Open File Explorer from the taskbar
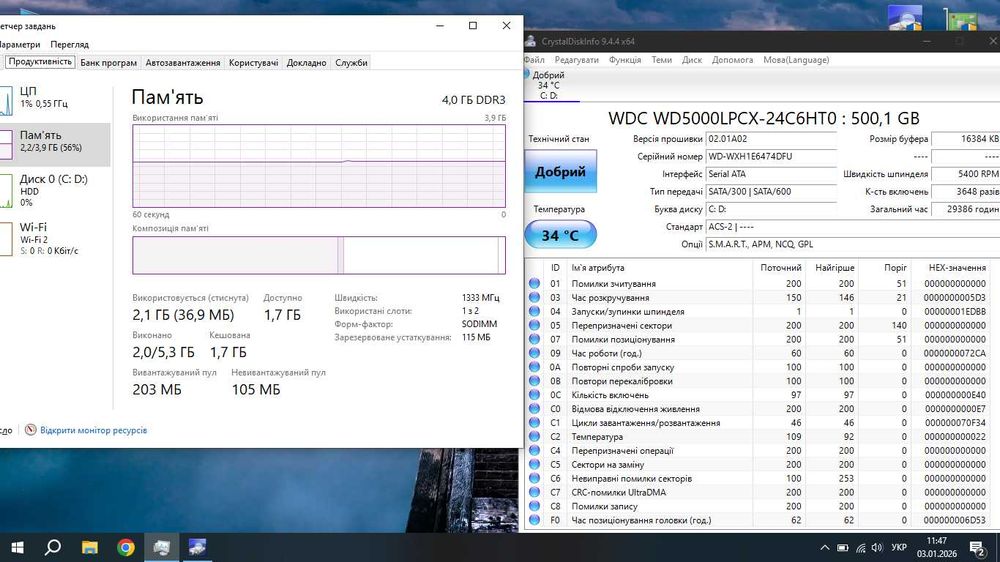The image size is (1000, 562). tap(89, 547)
